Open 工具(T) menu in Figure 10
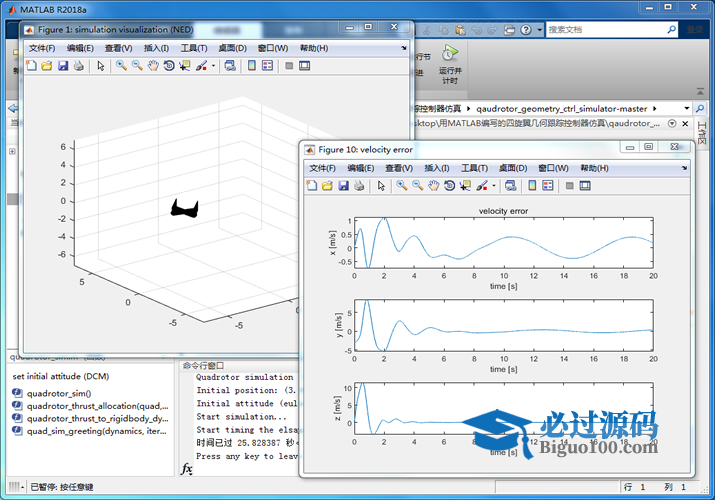This screenshot has width=715, height=500. tap(475, 168)
